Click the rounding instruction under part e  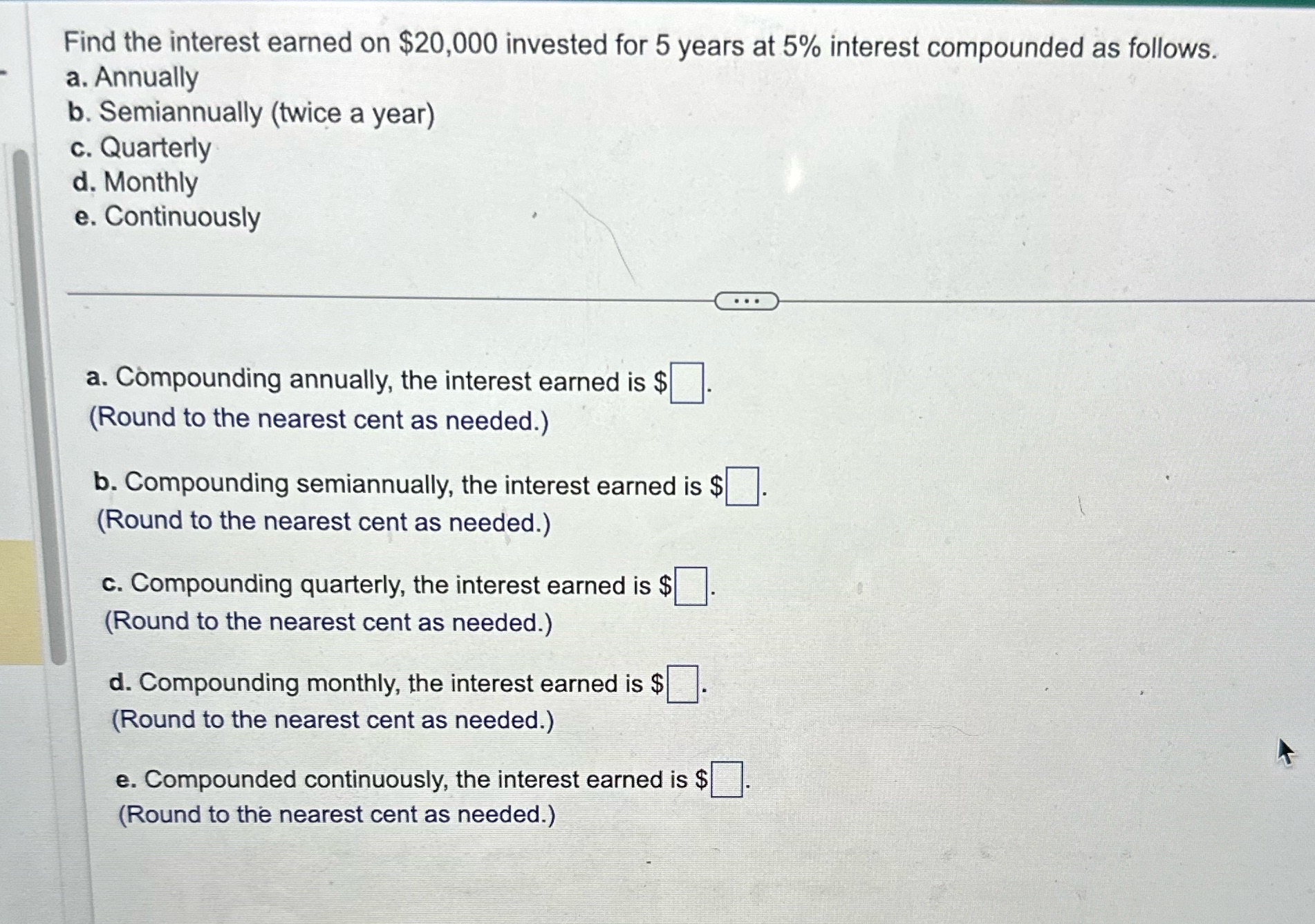tap(337, 814)
